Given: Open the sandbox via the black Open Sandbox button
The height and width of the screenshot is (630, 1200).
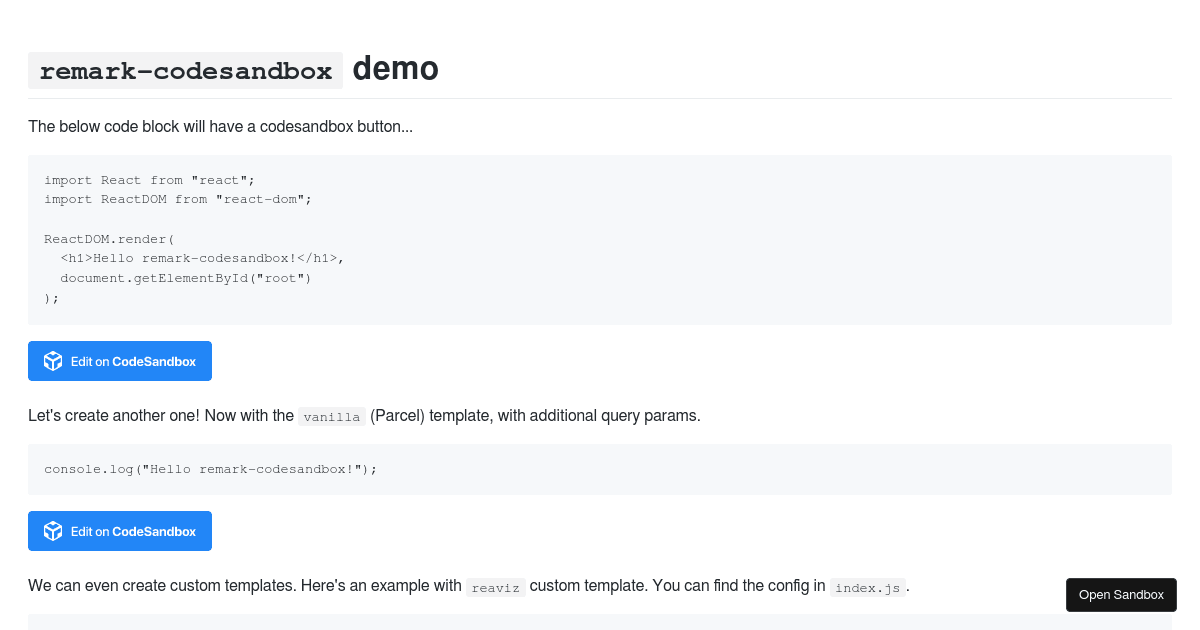Looking at the screenshot, I should click(x=1121, y=595).
